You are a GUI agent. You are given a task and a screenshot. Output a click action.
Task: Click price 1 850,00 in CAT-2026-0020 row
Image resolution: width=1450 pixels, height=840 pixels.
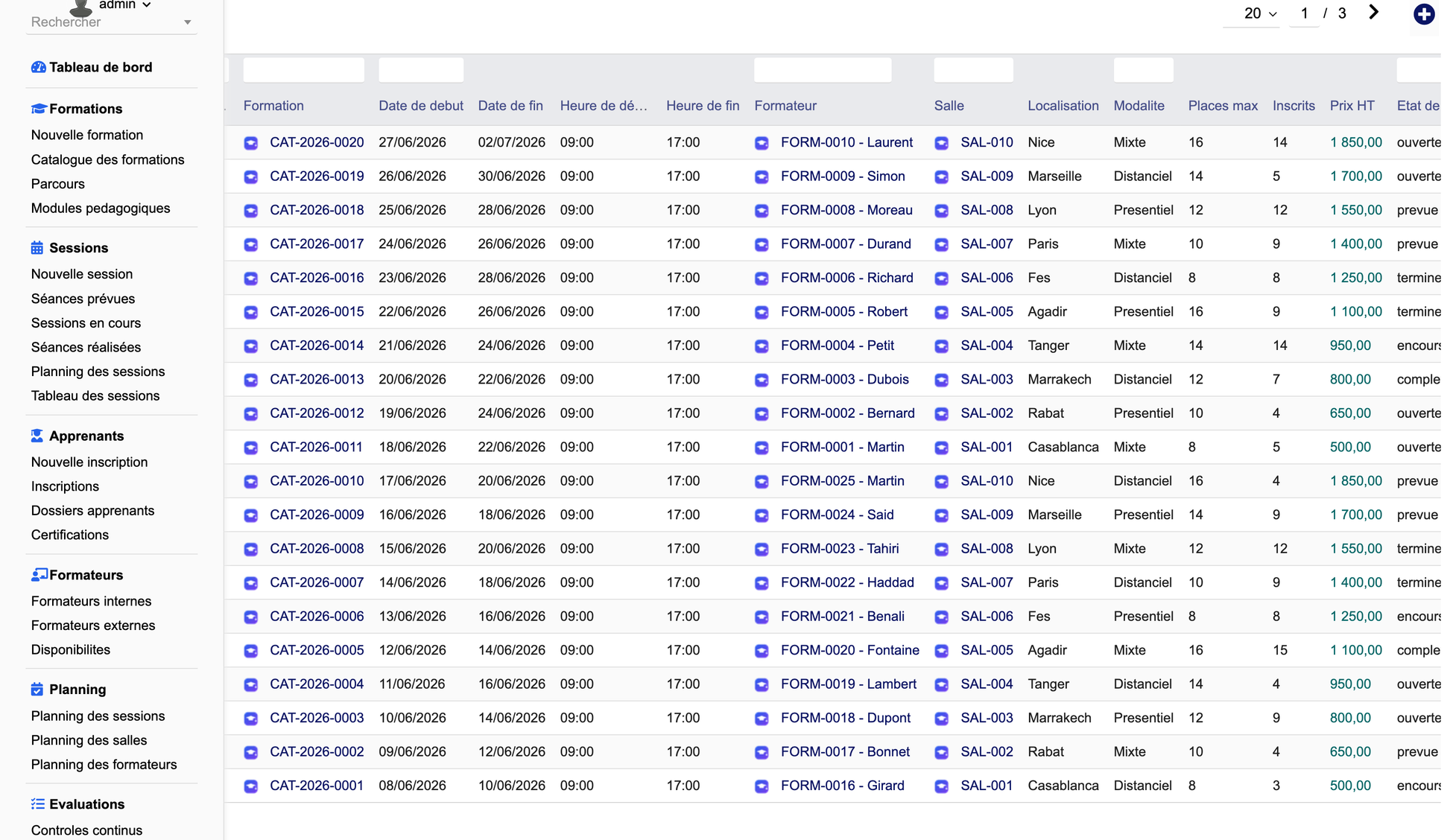1356,142
